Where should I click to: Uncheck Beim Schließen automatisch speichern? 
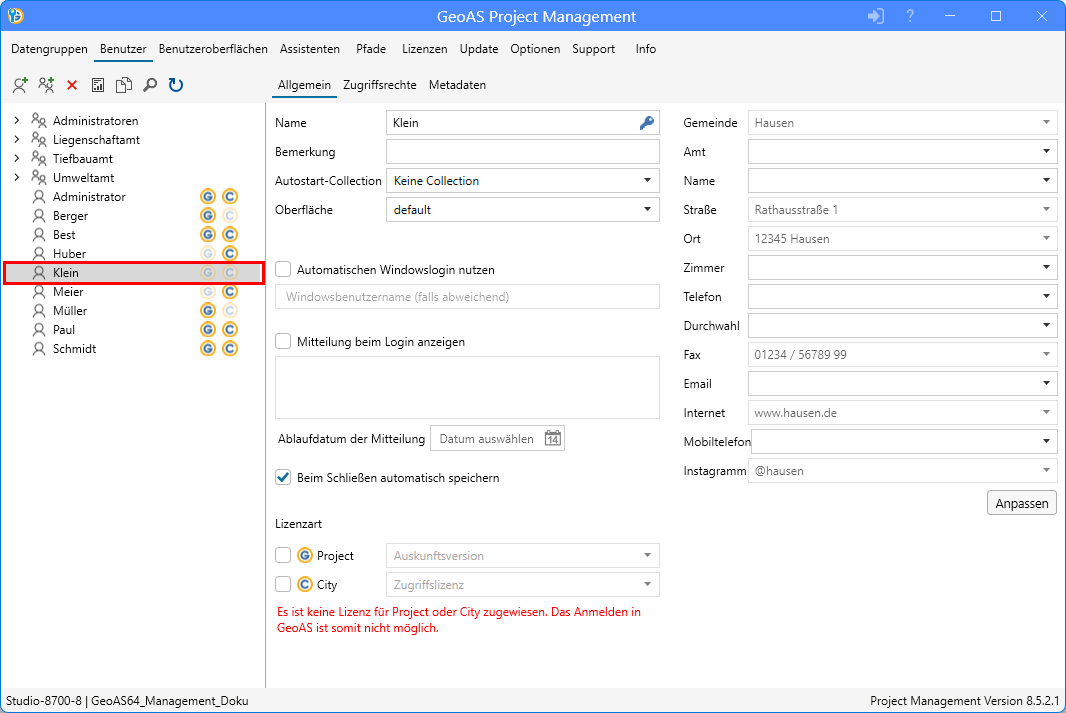click(x=283, y=478)
